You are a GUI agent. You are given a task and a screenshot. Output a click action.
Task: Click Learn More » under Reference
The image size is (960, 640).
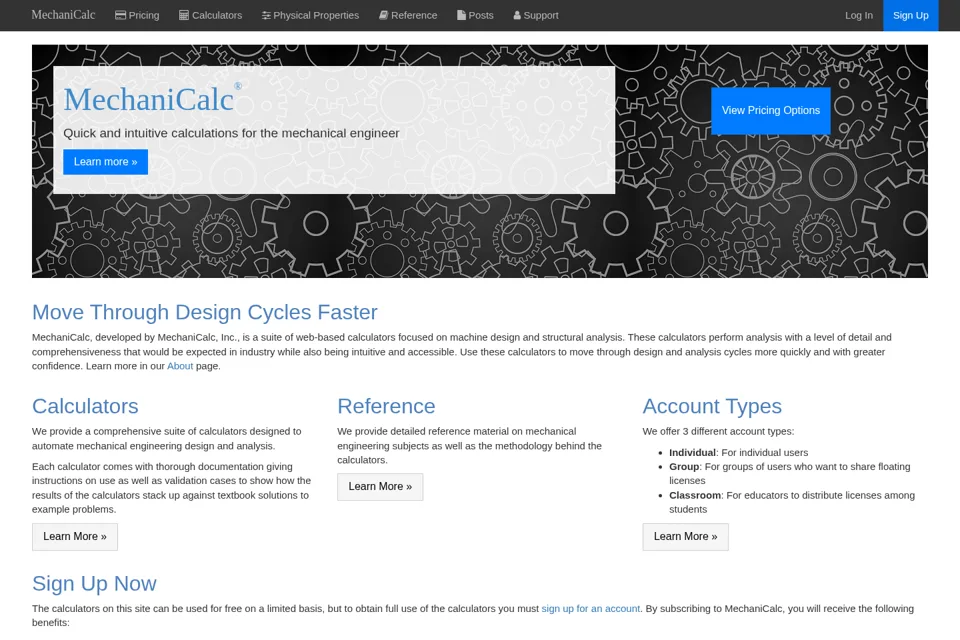coord(380,487)
